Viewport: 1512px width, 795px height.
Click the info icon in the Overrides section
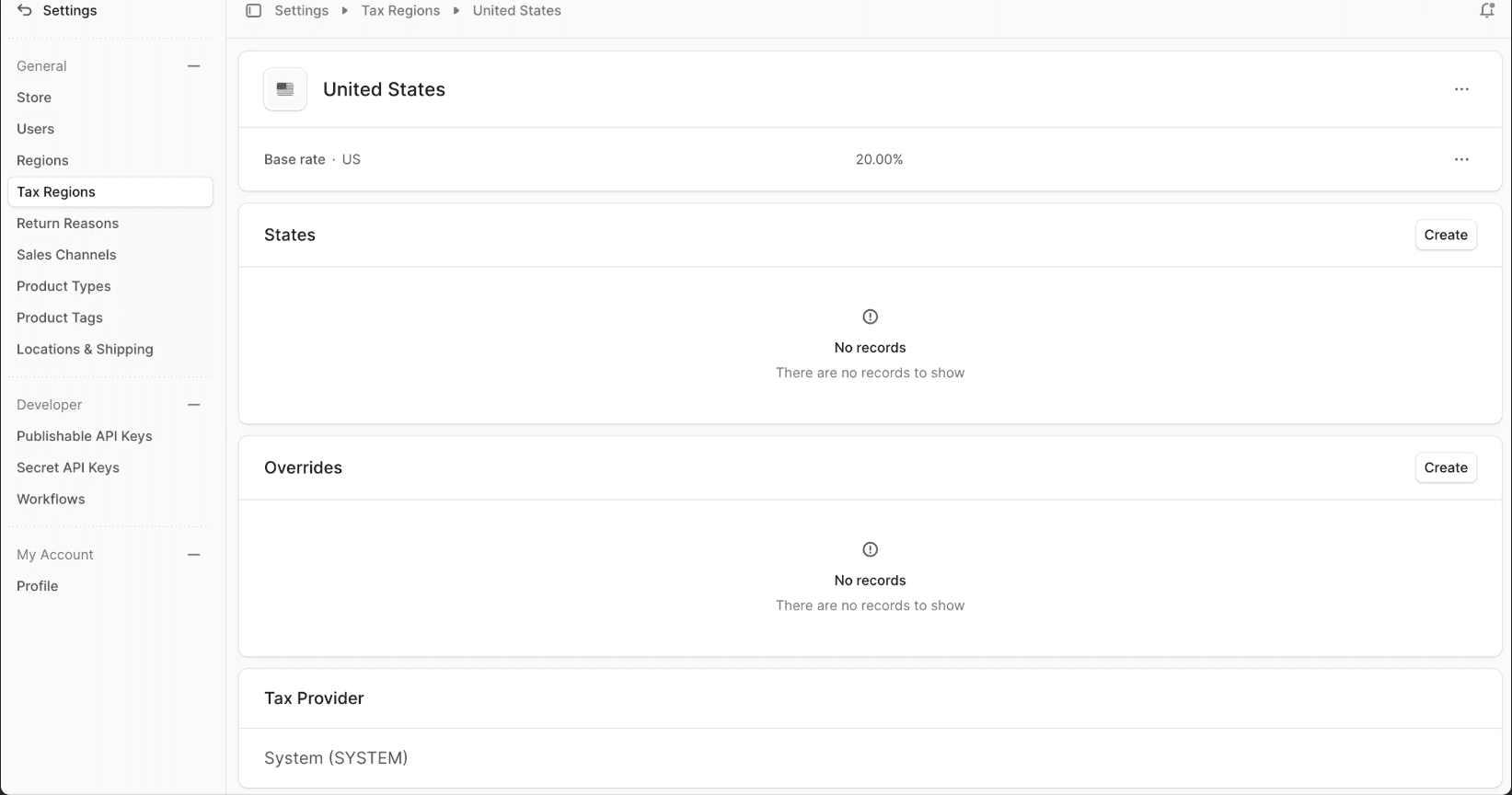pyautogui.click(x=870, y=549)
